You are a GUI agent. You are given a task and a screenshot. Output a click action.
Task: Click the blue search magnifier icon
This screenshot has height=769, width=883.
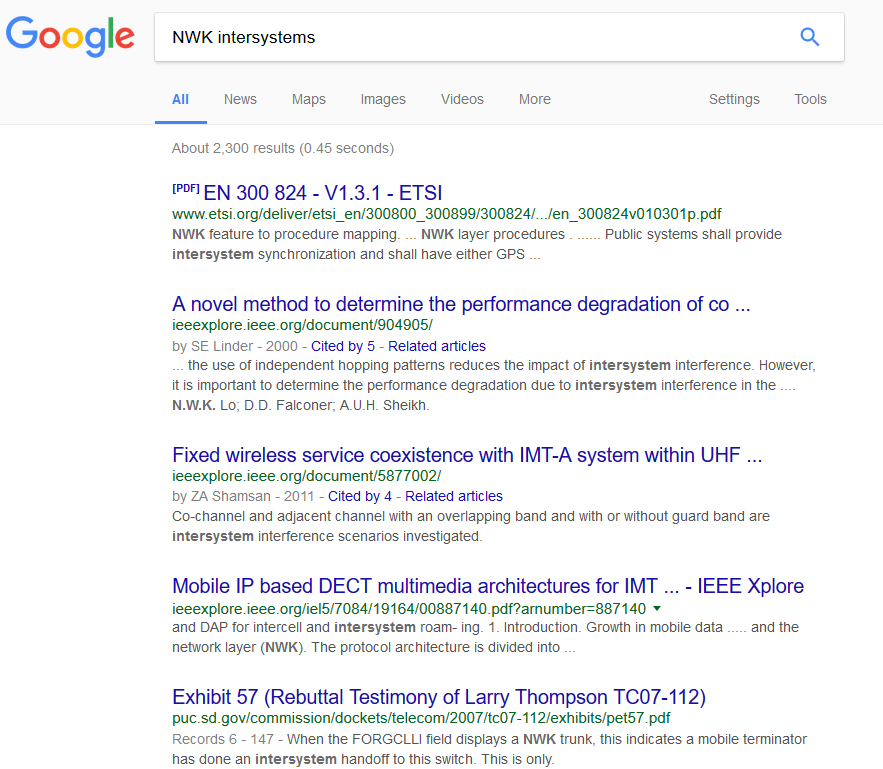pyautogui.click(x=809, y=38)
